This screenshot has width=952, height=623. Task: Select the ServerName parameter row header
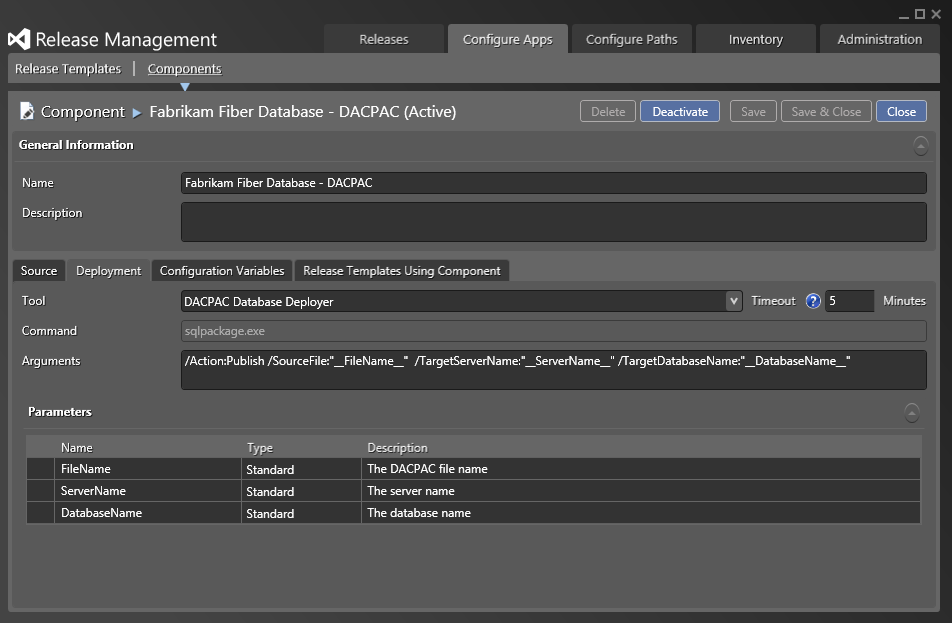(41, 491)
